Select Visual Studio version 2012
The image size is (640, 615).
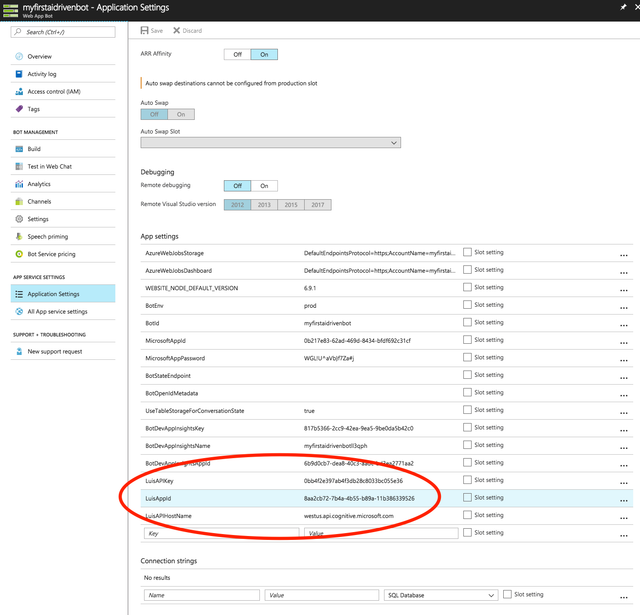click(237, 205)
